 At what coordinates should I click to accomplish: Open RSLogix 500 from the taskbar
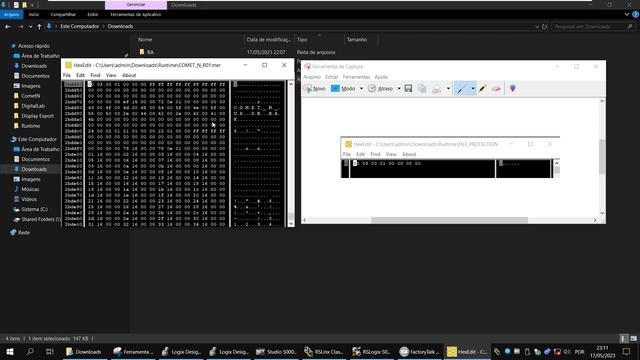pyautogui.click(x=372, y=351)
